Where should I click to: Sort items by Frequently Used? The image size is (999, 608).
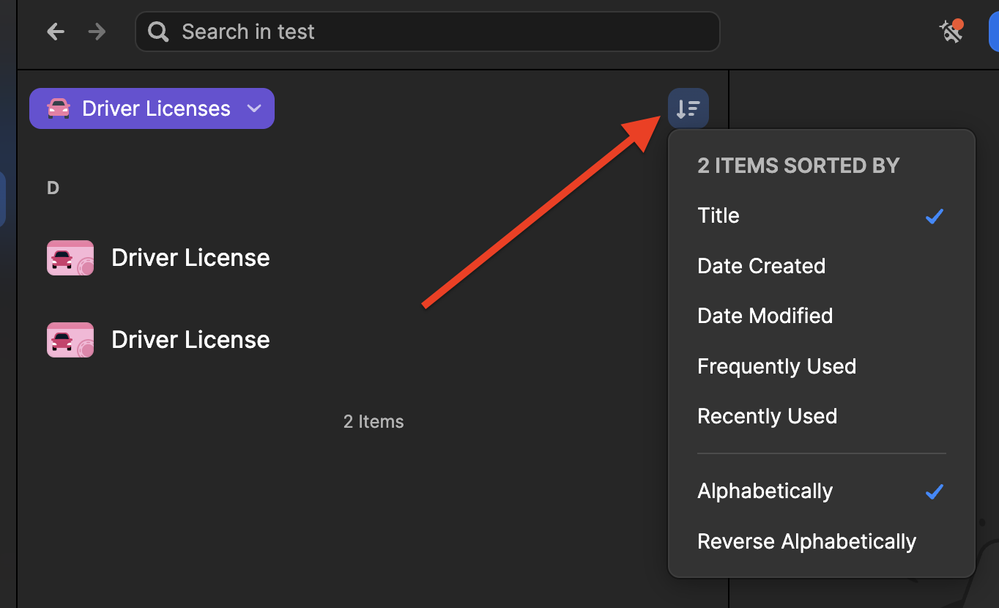776,366
